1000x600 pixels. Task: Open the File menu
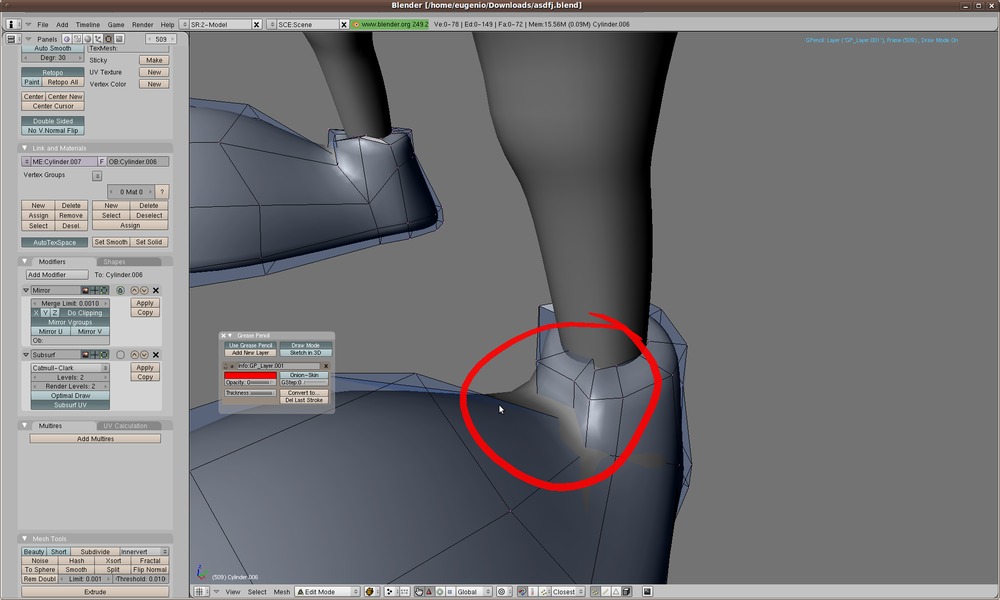point(43,24)
